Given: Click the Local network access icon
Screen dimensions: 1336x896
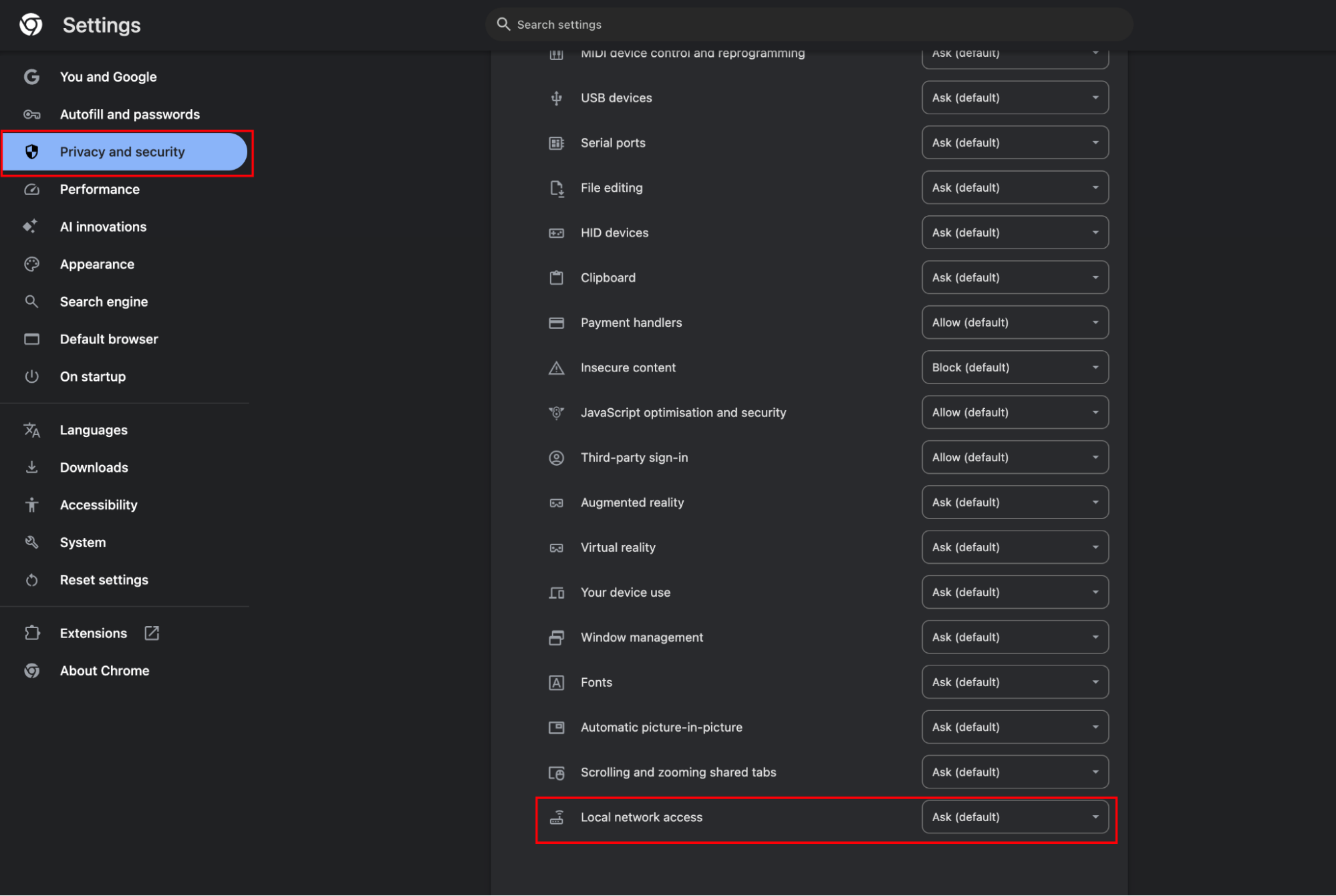Looking at the screenshot, I should coord(556,818).
